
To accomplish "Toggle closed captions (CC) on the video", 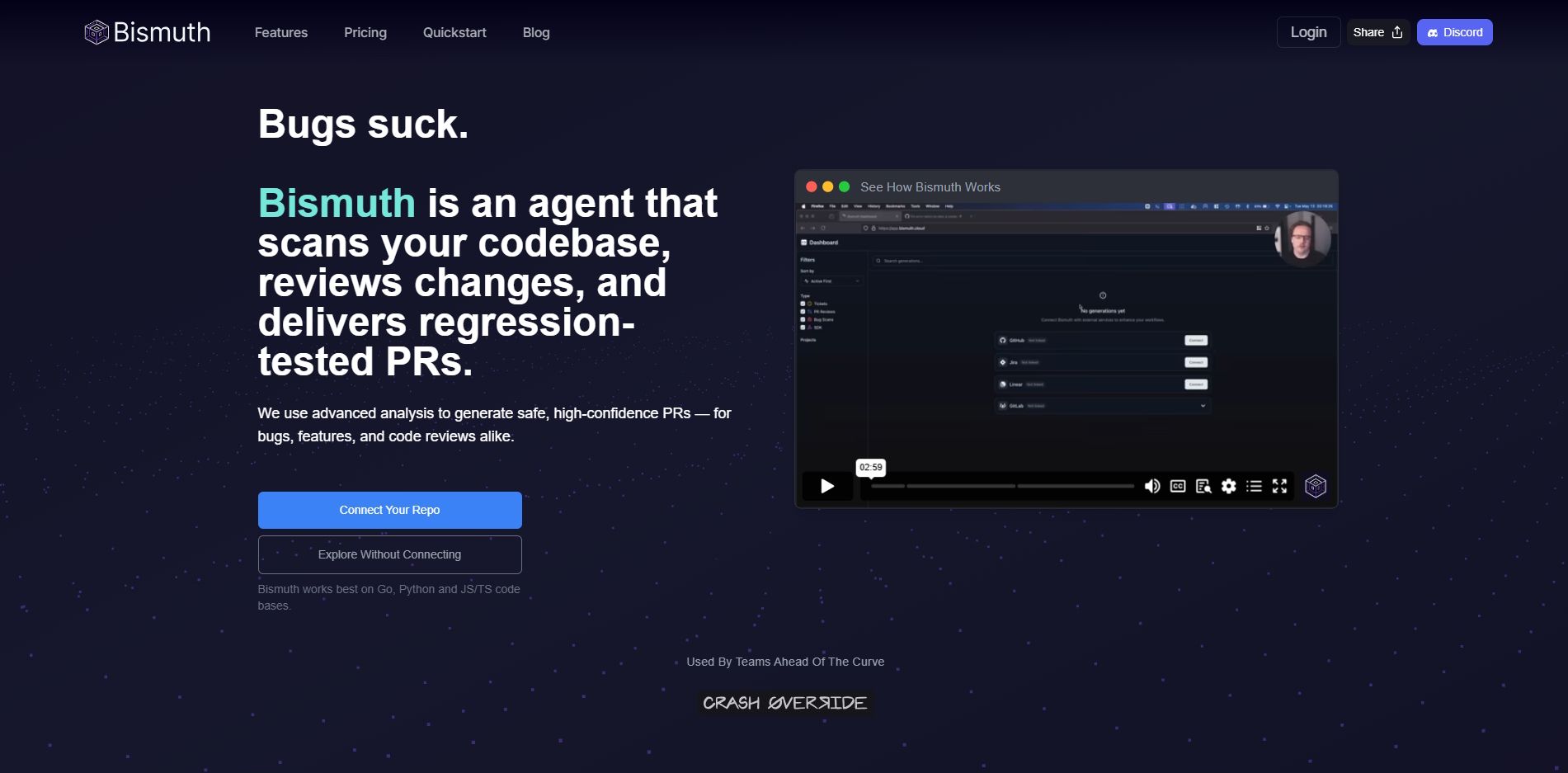I will point(1178,486).
